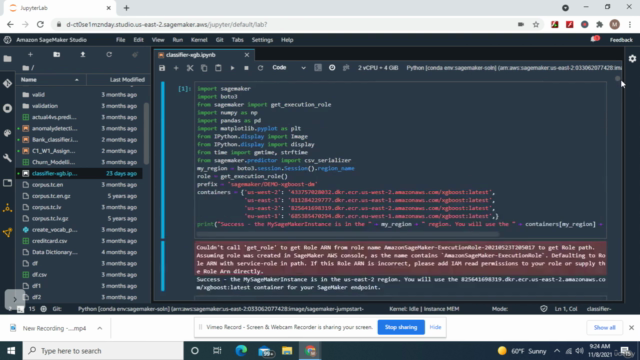Image resolution: width=640 pixels, height=360 pixels.
Task: Click the render side-by-side toolbar icon
Action: (x=318, y=68)
